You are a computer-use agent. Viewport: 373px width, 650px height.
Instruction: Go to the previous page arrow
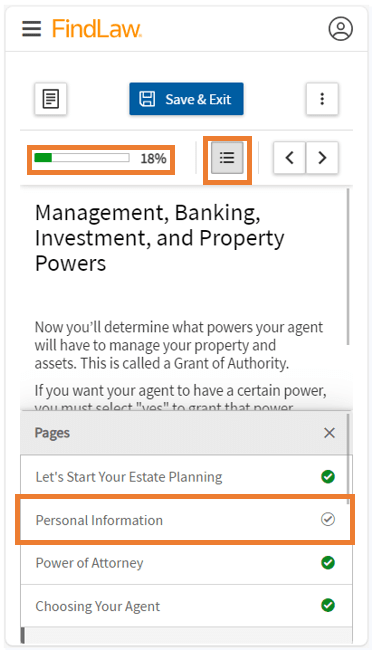click(x=290, y=158)
